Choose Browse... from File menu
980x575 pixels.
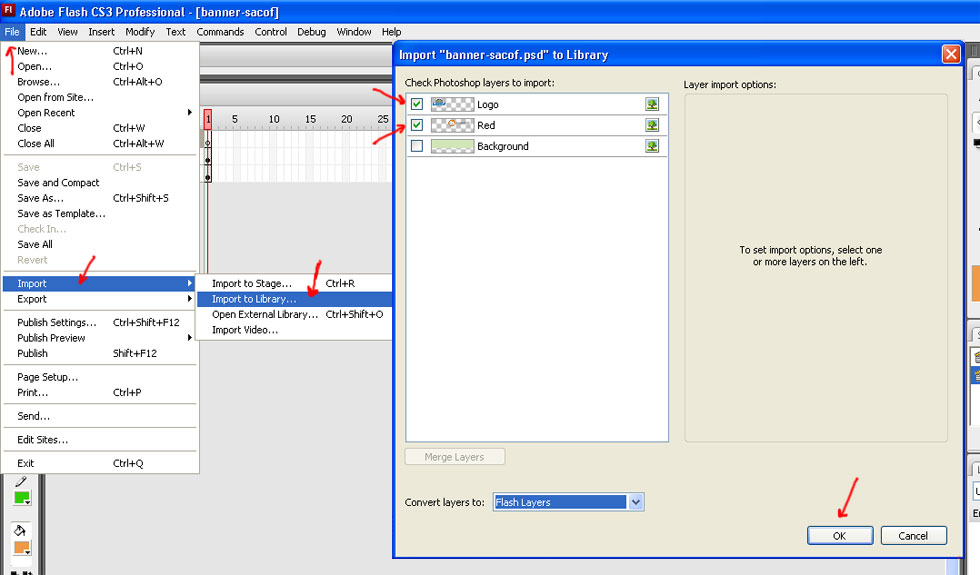tap(100, 82)
